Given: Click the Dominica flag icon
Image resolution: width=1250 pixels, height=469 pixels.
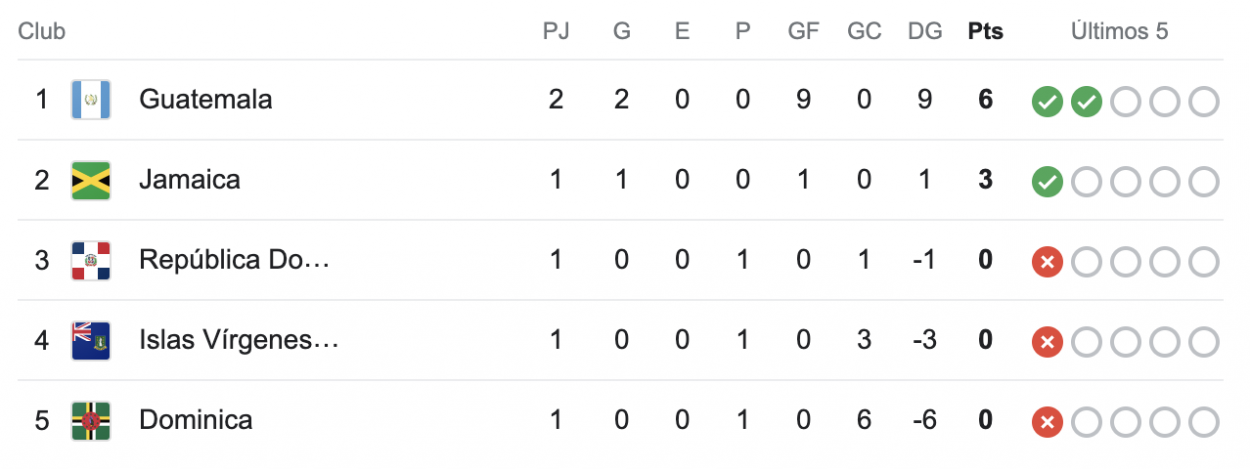Looking at the screenshot, I should point(91,420).
